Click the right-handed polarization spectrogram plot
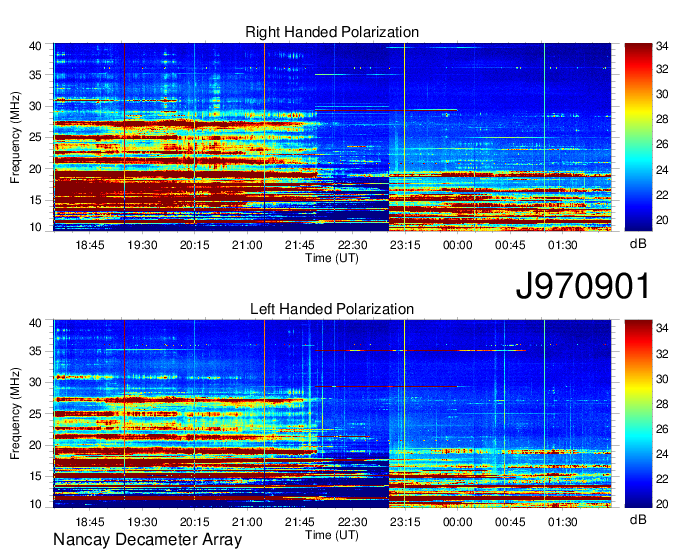This screenshot has width=680, height=552. pyautogui.click(x=332, y=137)
